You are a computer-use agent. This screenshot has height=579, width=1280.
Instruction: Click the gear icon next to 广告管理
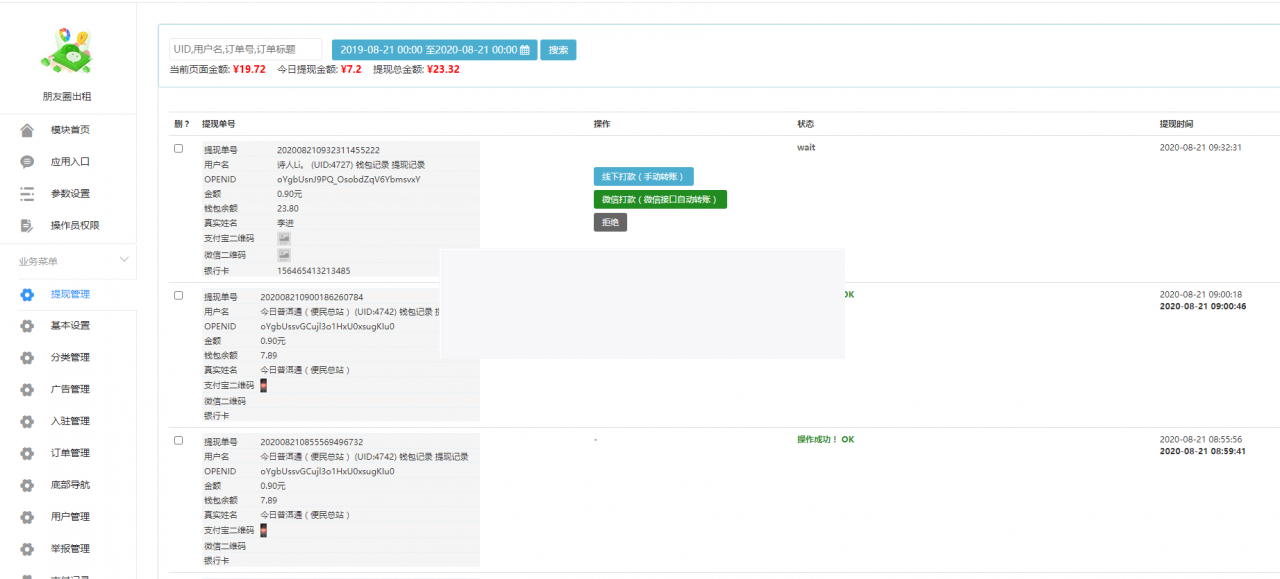pyautogui.click(x=27, y=389)
